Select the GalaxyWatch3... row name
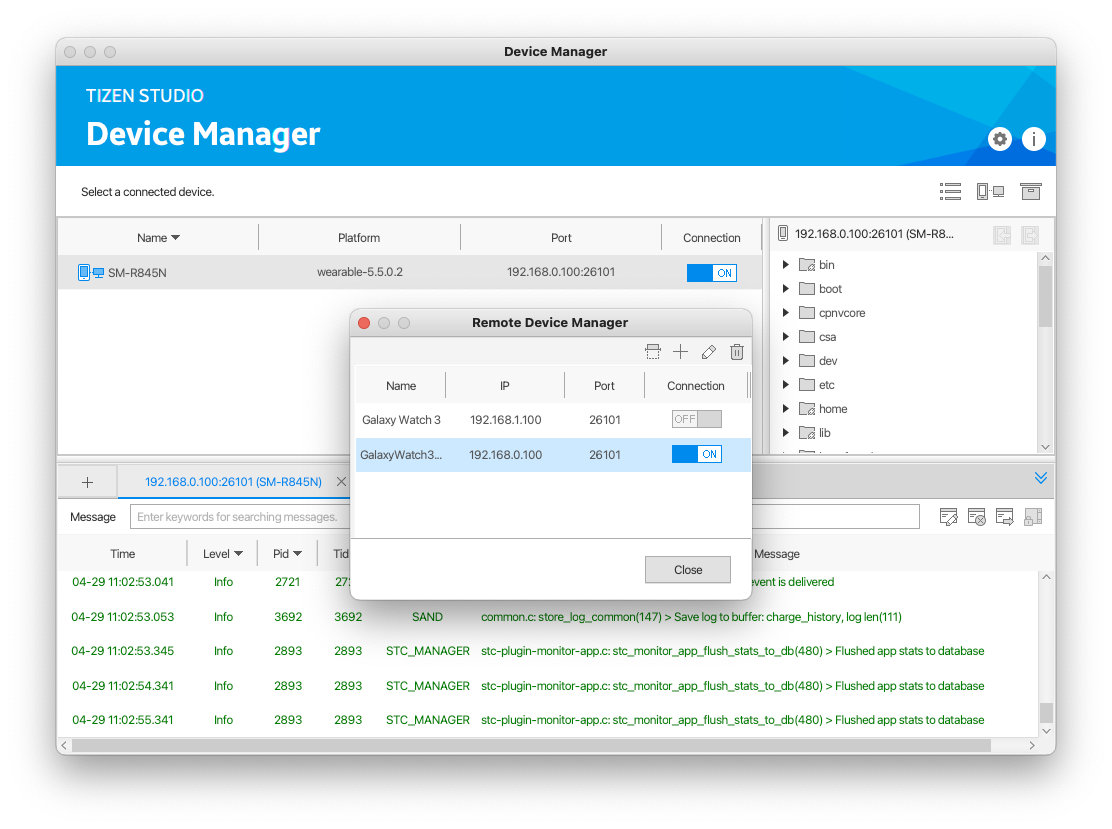The height and width of the screenshot is (829, 1112). (401, 455)
